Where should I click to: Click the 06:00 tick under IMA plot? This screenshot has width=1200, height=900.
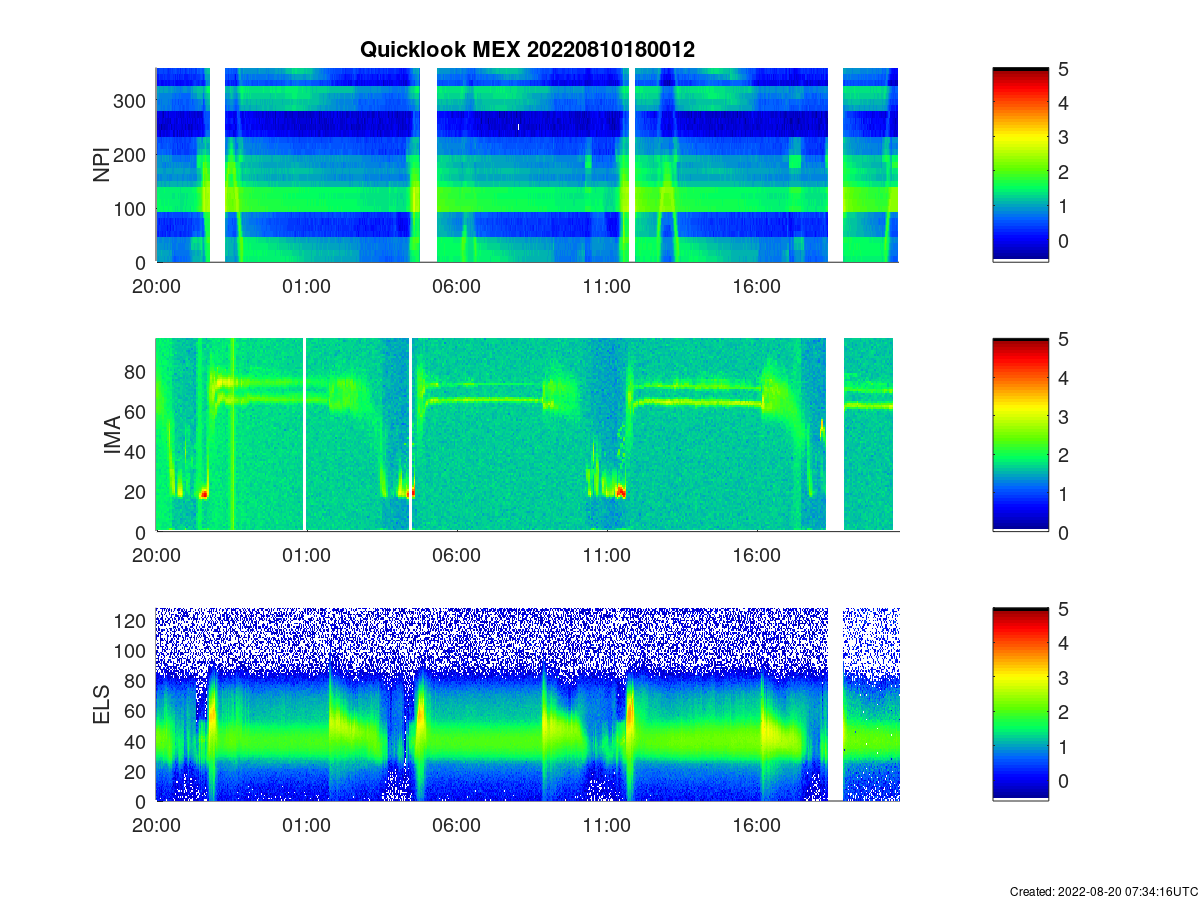pyautogui.click(x=456, y=556)
